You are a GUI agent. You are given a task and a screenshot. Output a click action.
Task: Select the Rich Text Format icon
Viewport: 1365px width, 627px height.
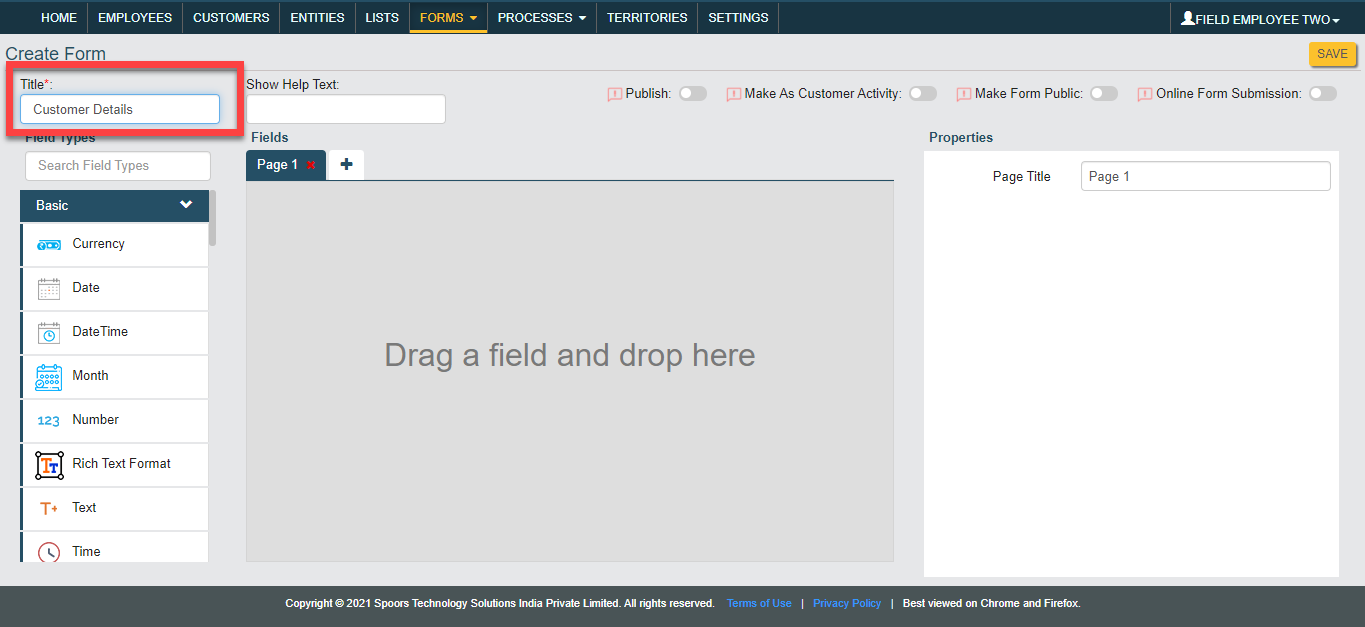[x=49, y=465]
